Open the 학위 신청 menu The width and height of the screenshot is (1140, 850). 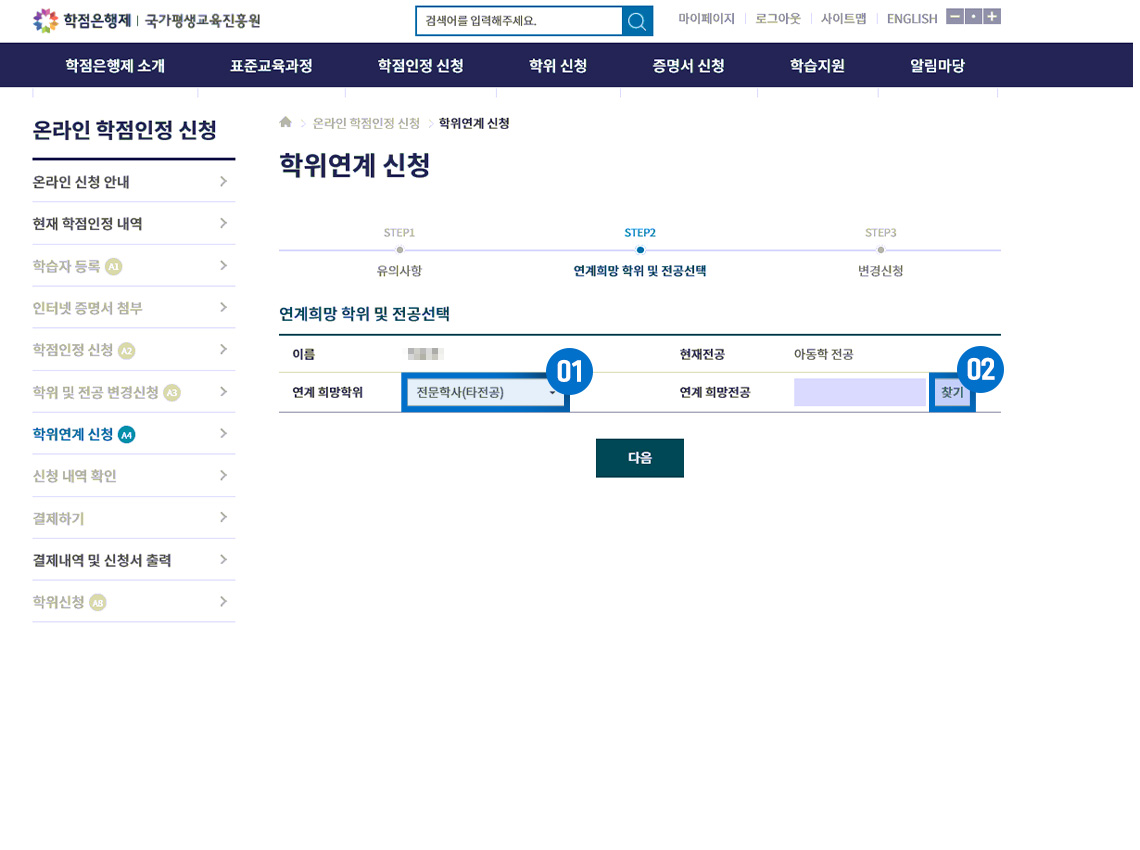pos(557,66)
